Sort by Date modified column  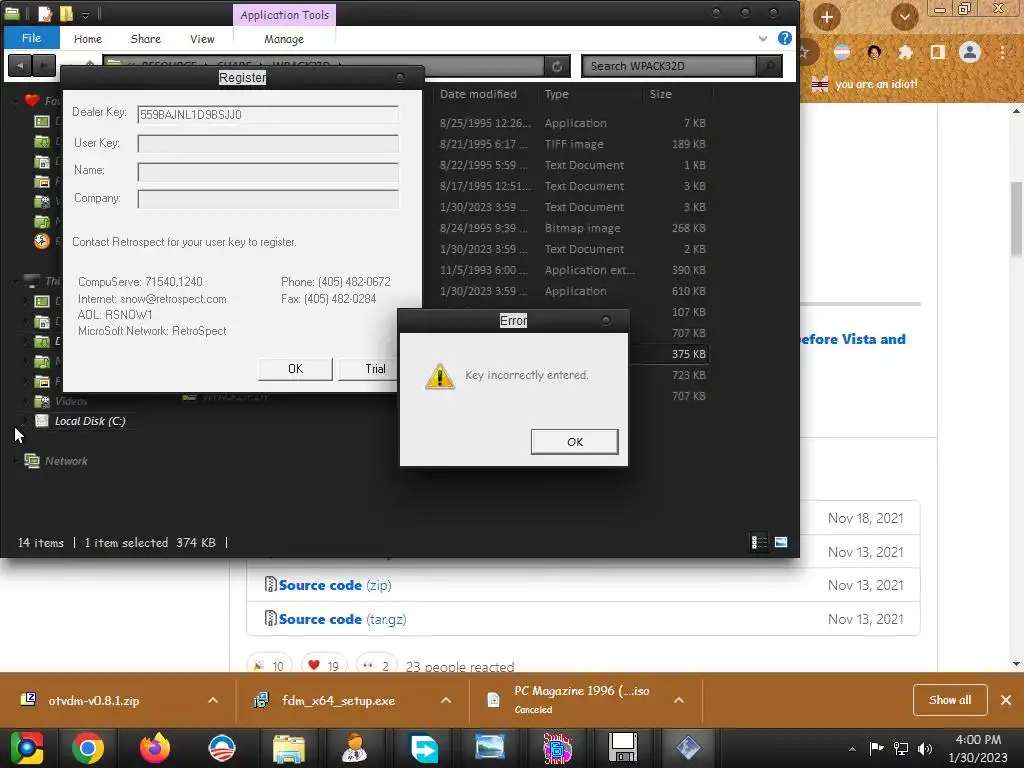pos(478,94)
